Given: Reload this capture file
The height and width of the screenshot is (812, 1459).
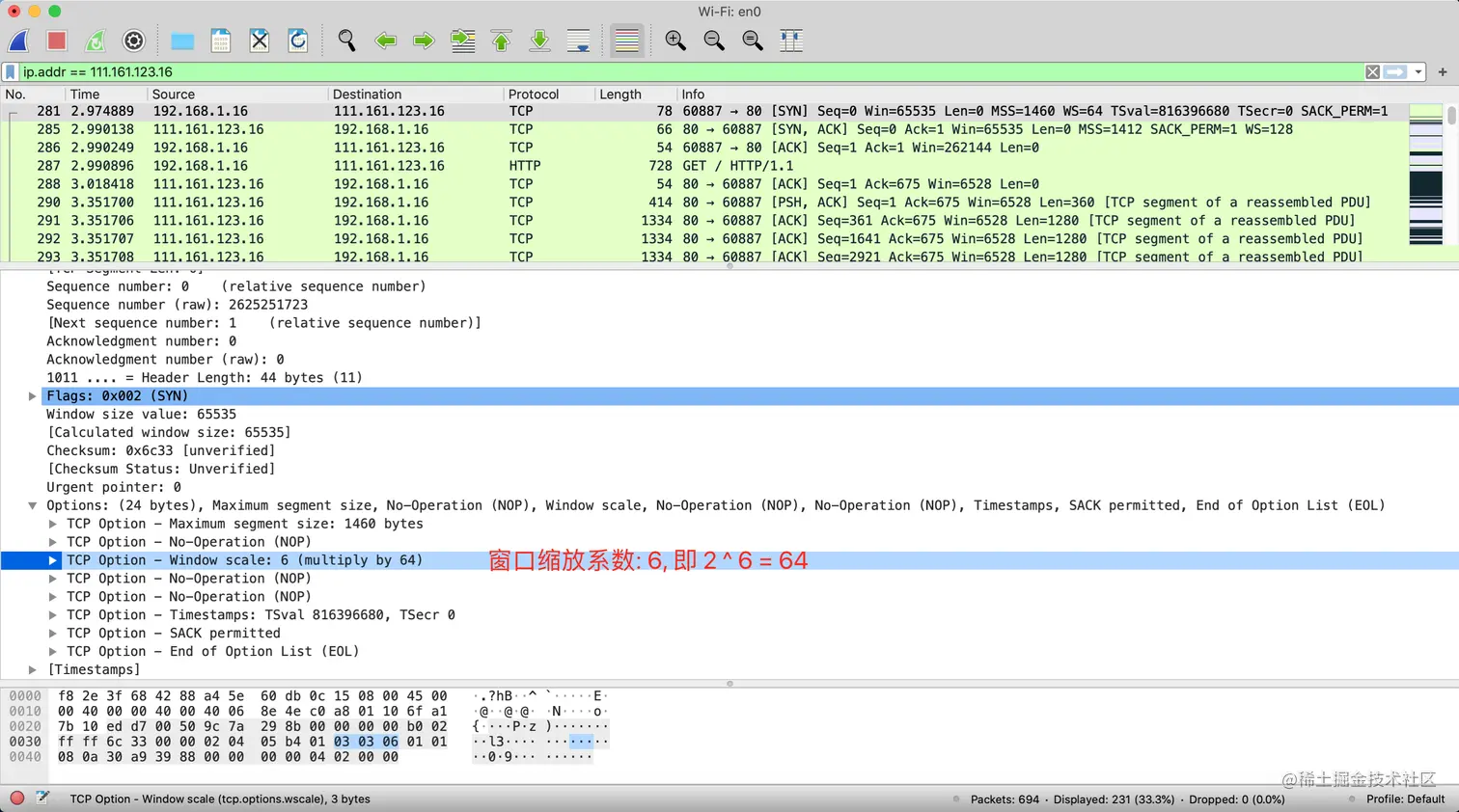Looking at the screenshot, I should point(298,41).
